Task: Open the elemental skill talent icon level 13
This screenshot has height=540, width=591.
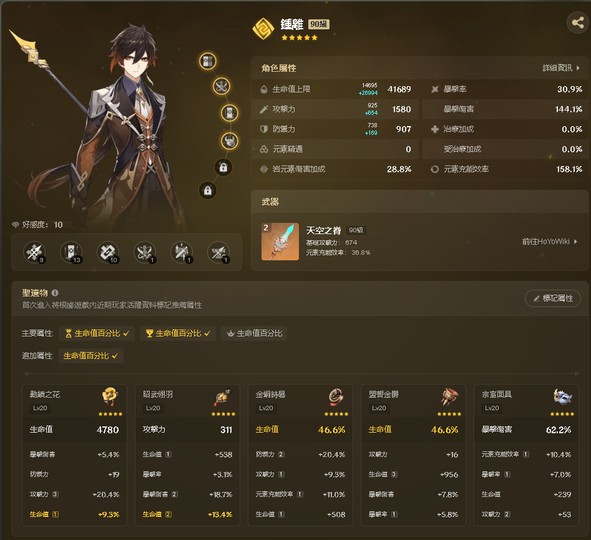Action: point(71,252)
